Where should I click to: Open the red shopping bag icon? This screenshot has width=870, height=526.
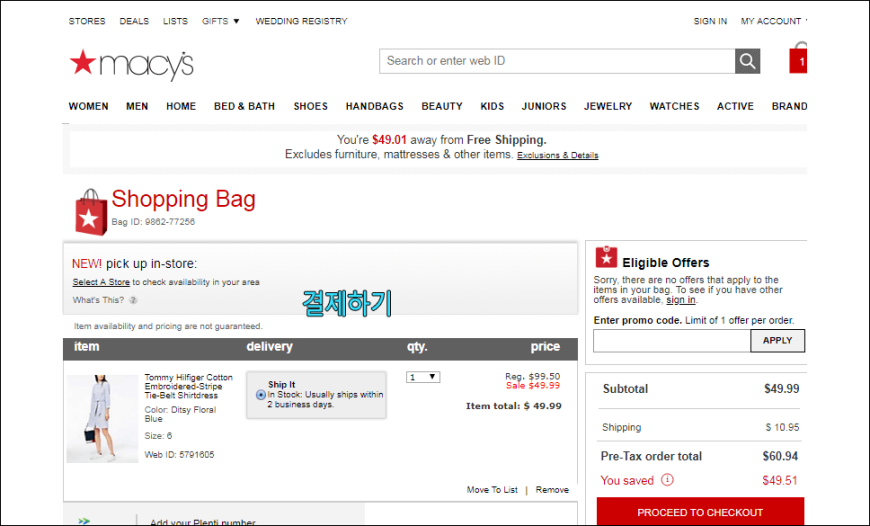click(x=798, y=58)
